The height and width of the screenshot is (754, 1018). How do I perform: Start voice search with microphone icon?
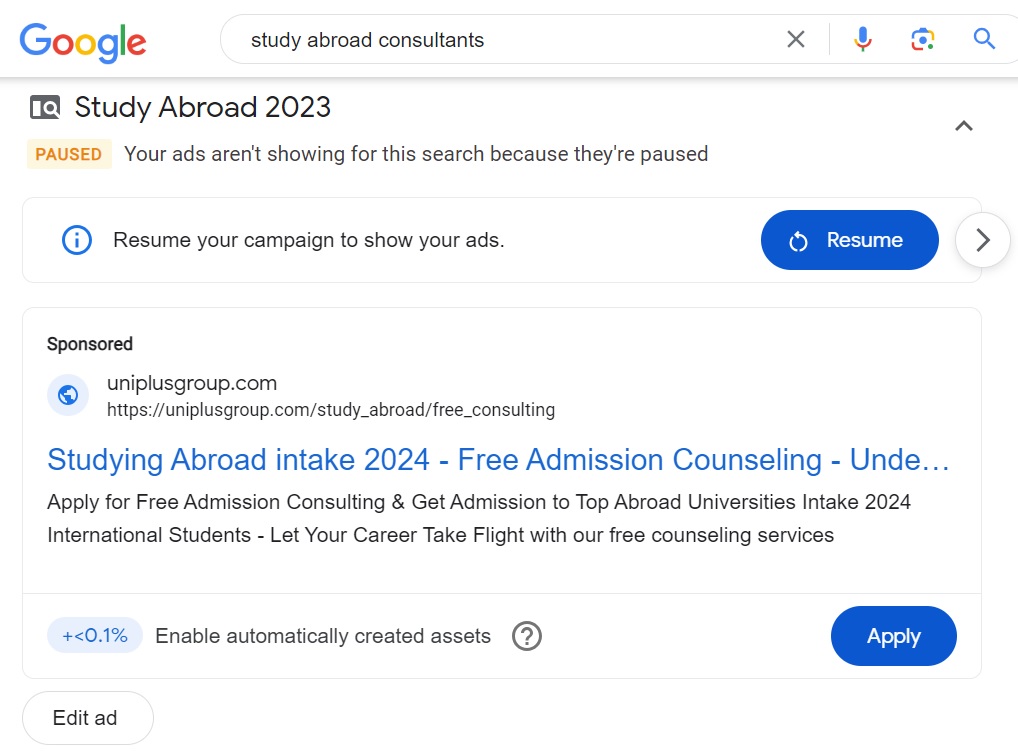coord(862,40)
